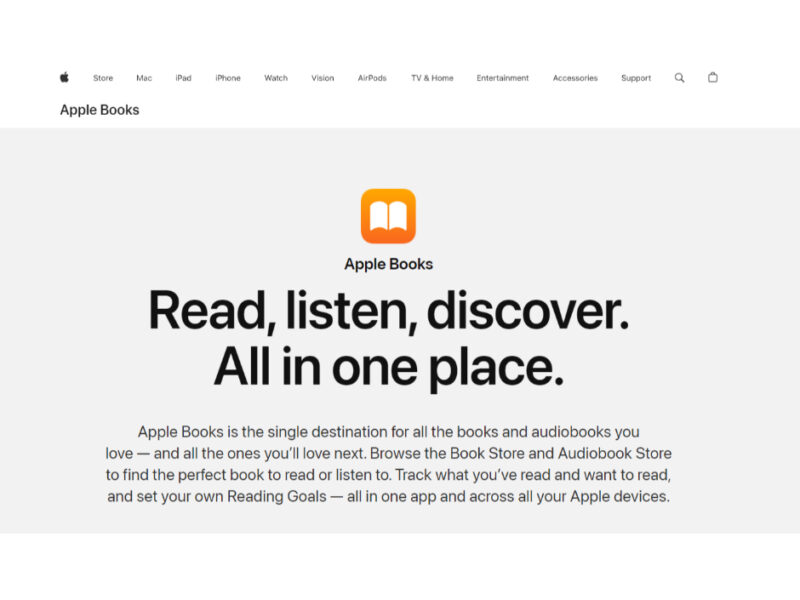Open the TV & Home menu
The width and height of the screenshot is (800, 600).
click(432, 78)
